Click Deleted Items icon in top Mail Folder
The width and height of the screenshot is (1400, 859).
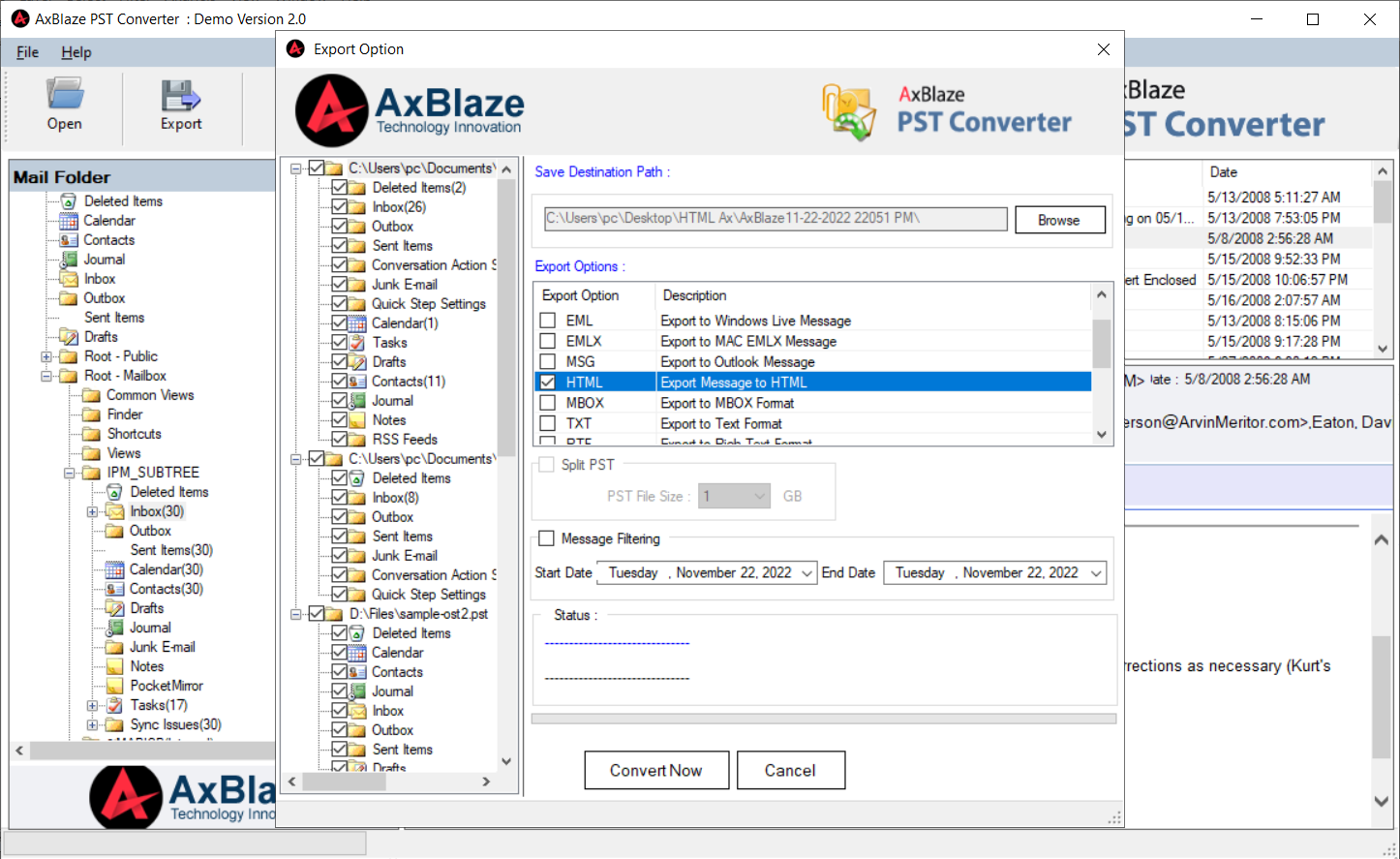[x=69, y=201]
